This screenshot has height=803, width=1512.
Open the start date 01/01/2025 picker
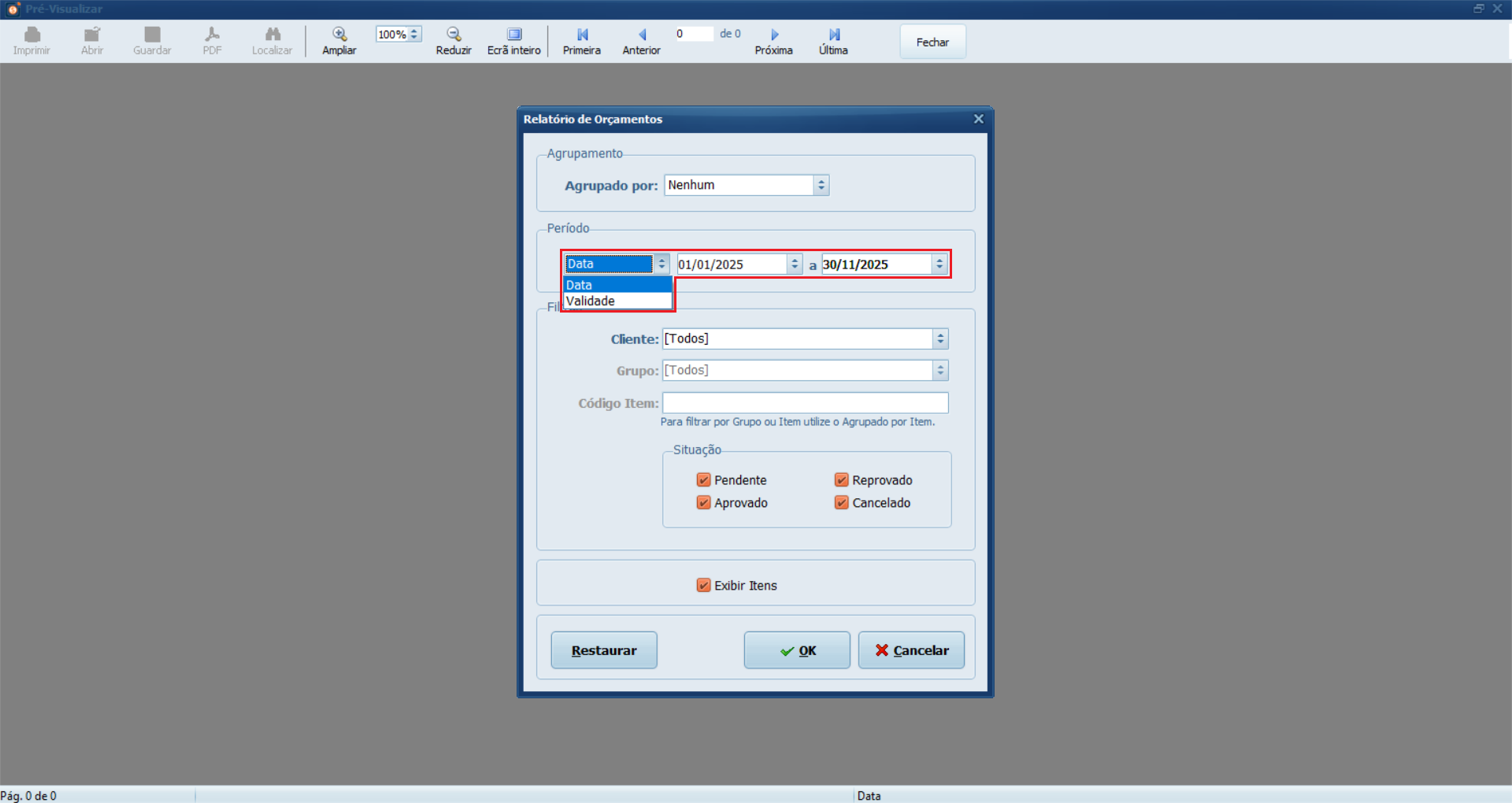(795, 265)
